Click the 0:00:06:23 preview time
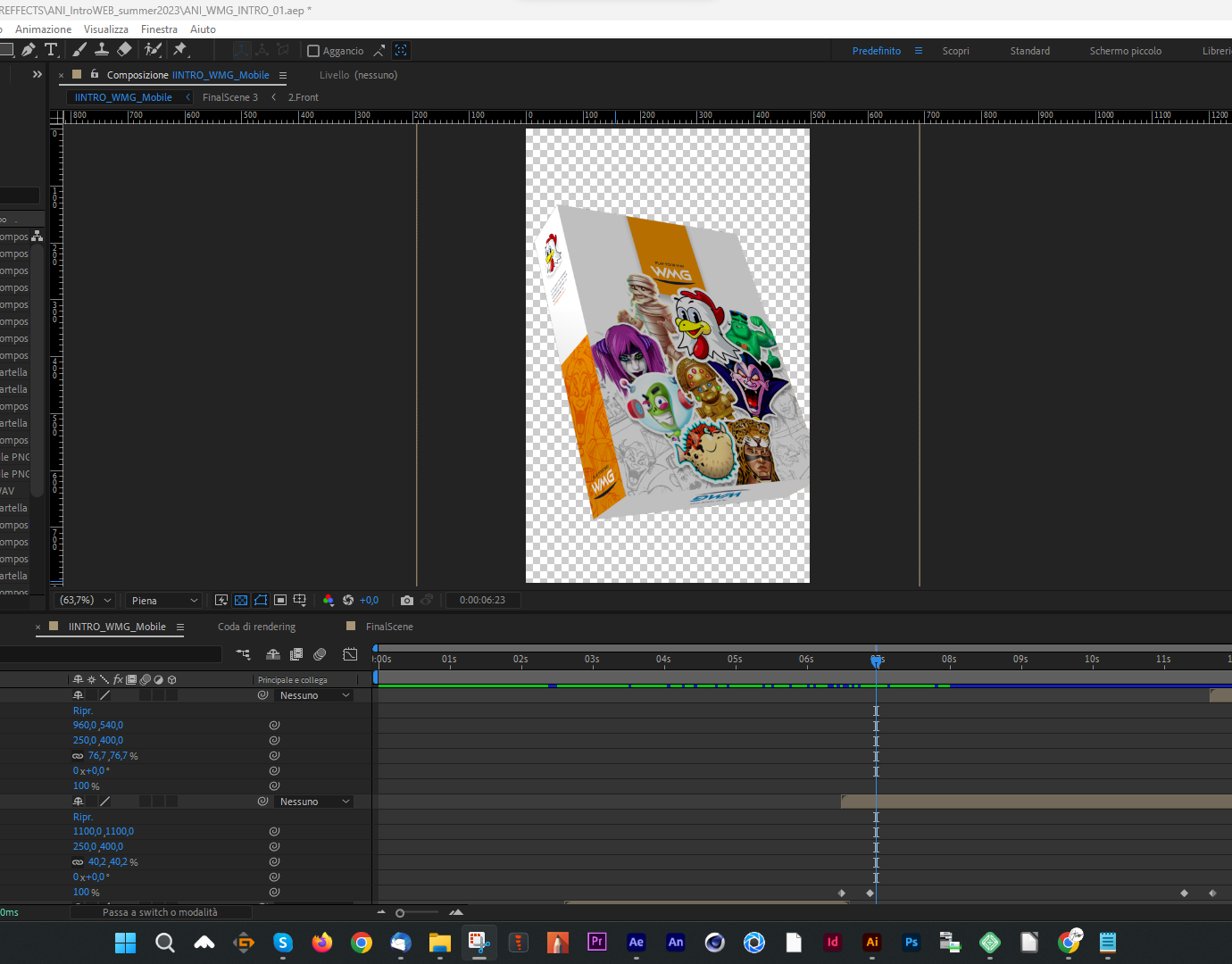Viewport: 1232px width, 964px height. [482, 600]
